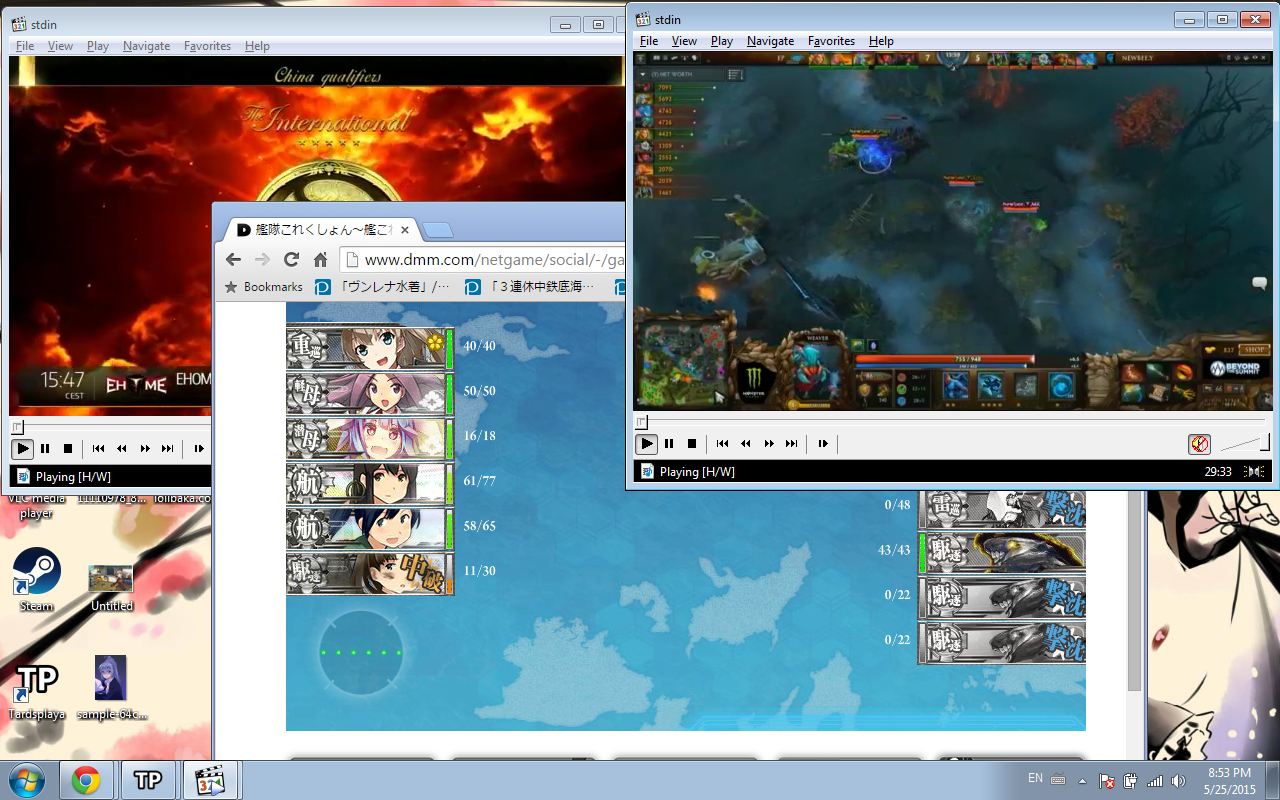Open the Bookmarks folder in bookmarks bar
The height and width of the screenshot is (800, 1280).
pyautogui.click(x=263, y=287)
